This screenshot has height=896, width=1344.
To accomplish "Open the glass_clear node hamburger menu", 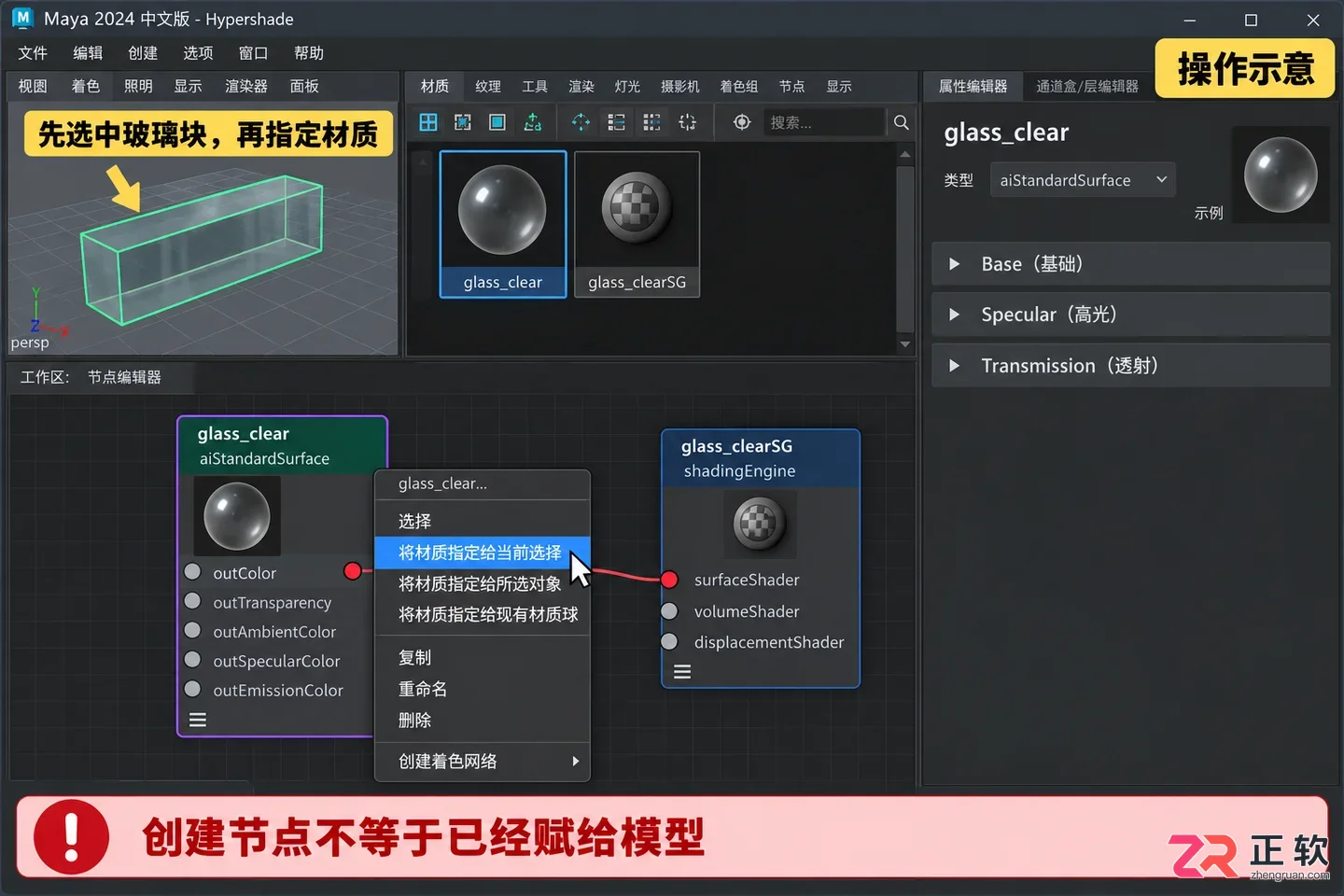I will tap(198, 720).
